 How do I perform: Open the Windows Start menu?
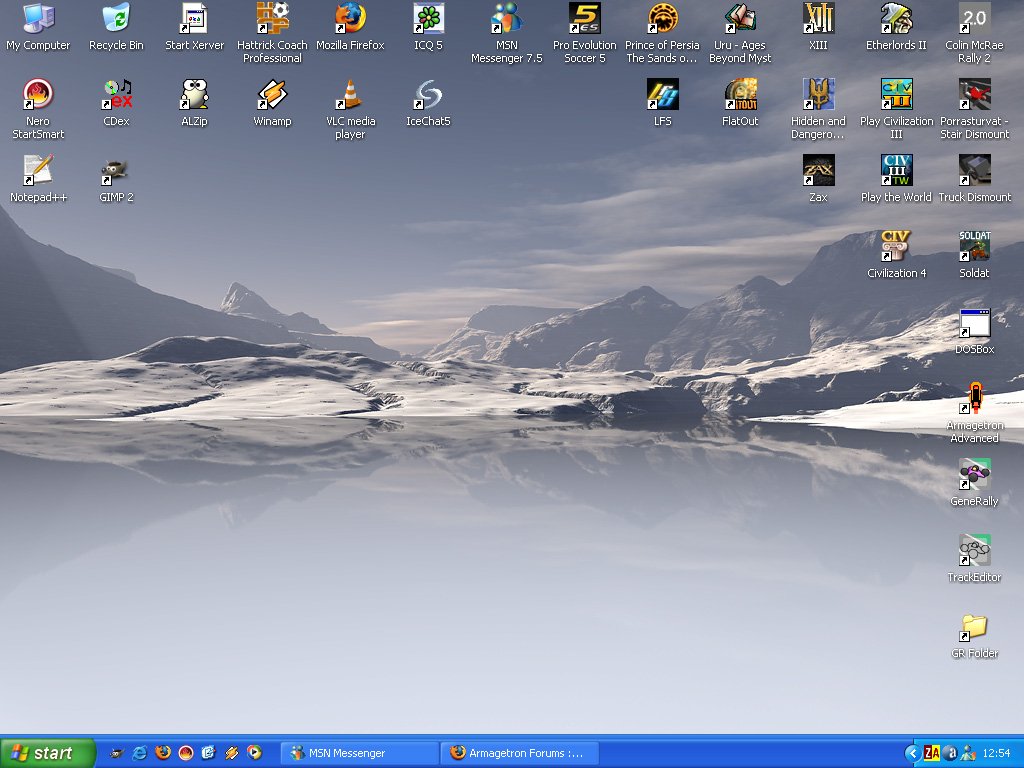47,753
